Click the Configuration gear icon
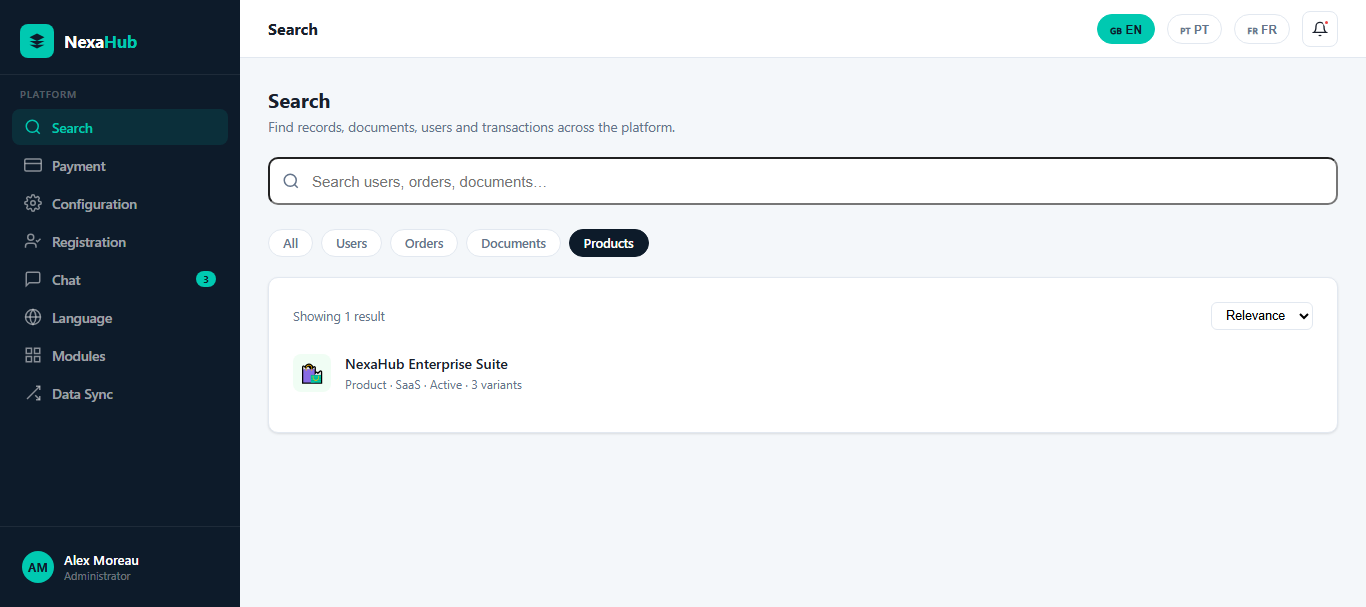Image resolution: width=1366 pixels, height=607 pixels. point(33,204)
